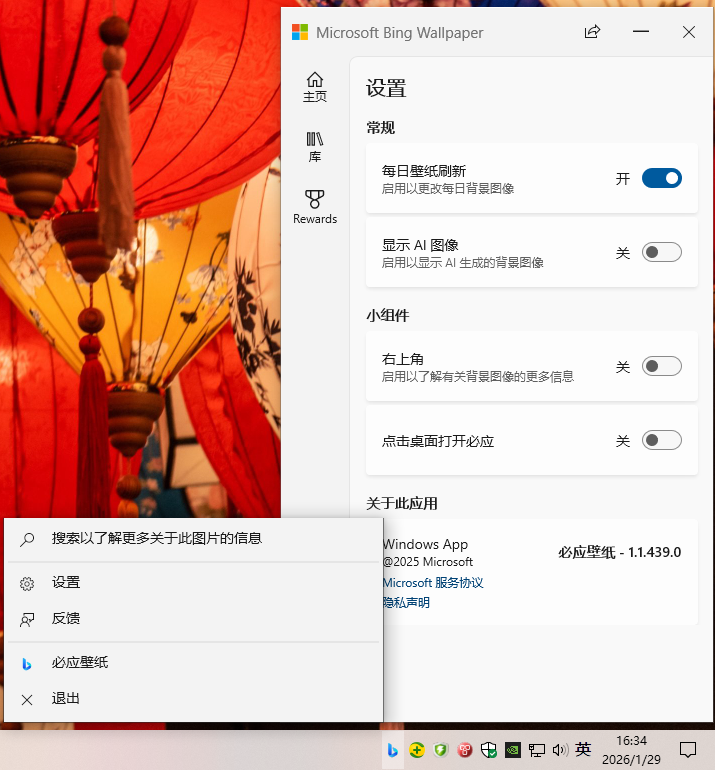
Task: Open the Microsoft 服务协议 link
Action: pos(433,583)
